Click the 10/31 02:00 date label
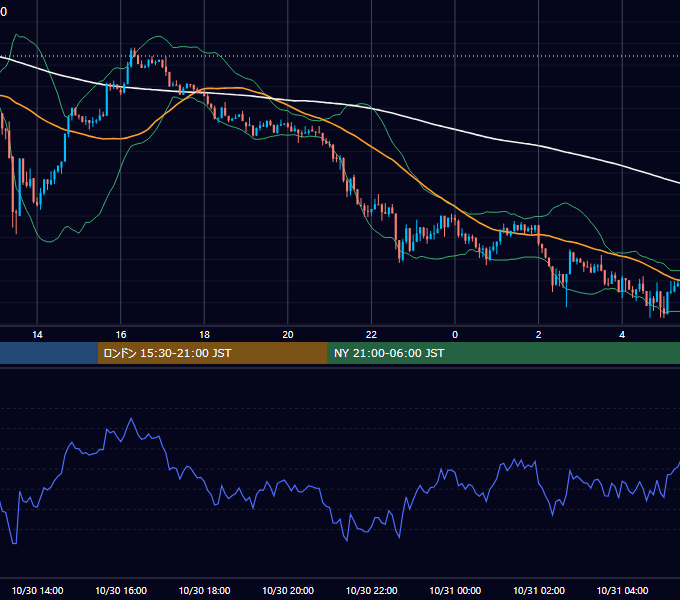This screenshot has height=600, width=680. coord(539,590)
